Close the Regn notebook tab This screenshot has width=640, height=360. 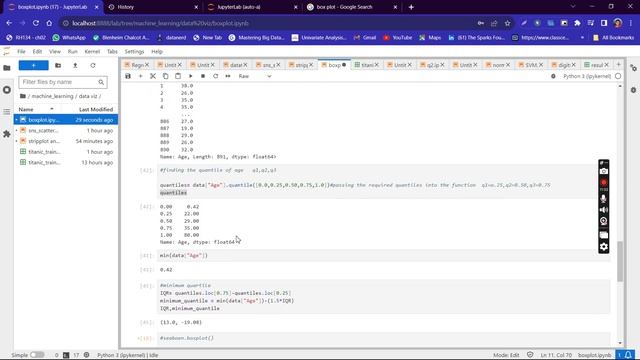pyautogui.click(x=147, y=65)
